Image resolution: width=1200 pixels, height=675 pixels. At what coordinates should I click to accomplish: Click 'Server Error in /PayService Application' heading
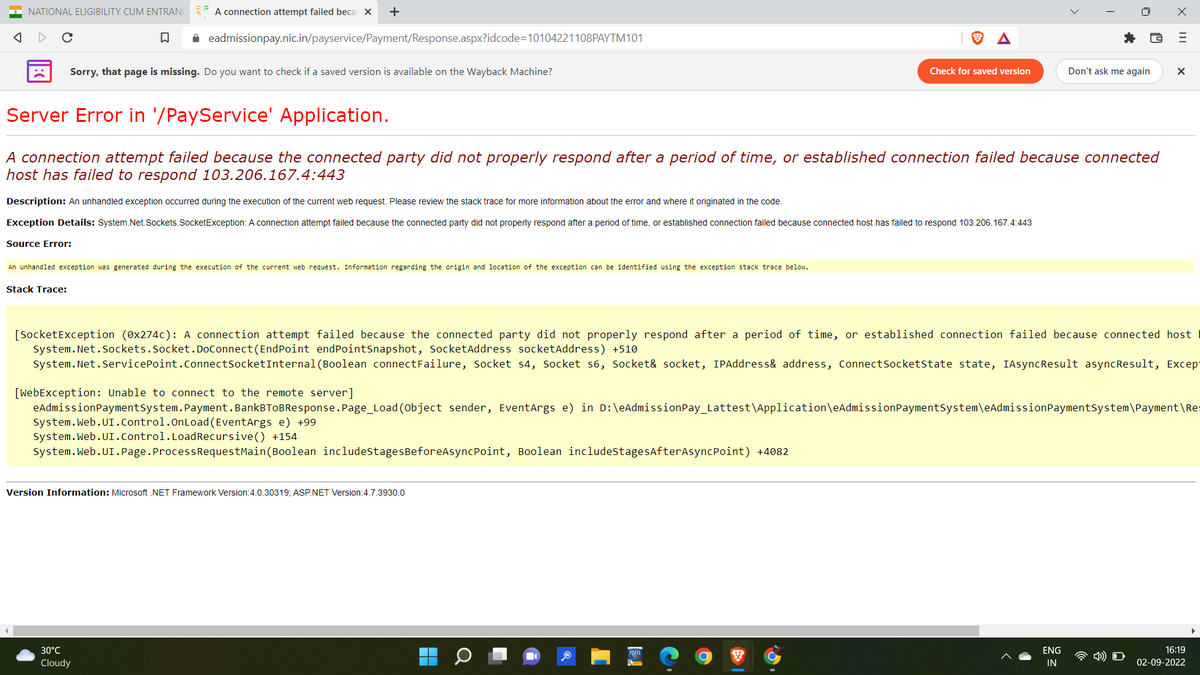pos(197,115)
